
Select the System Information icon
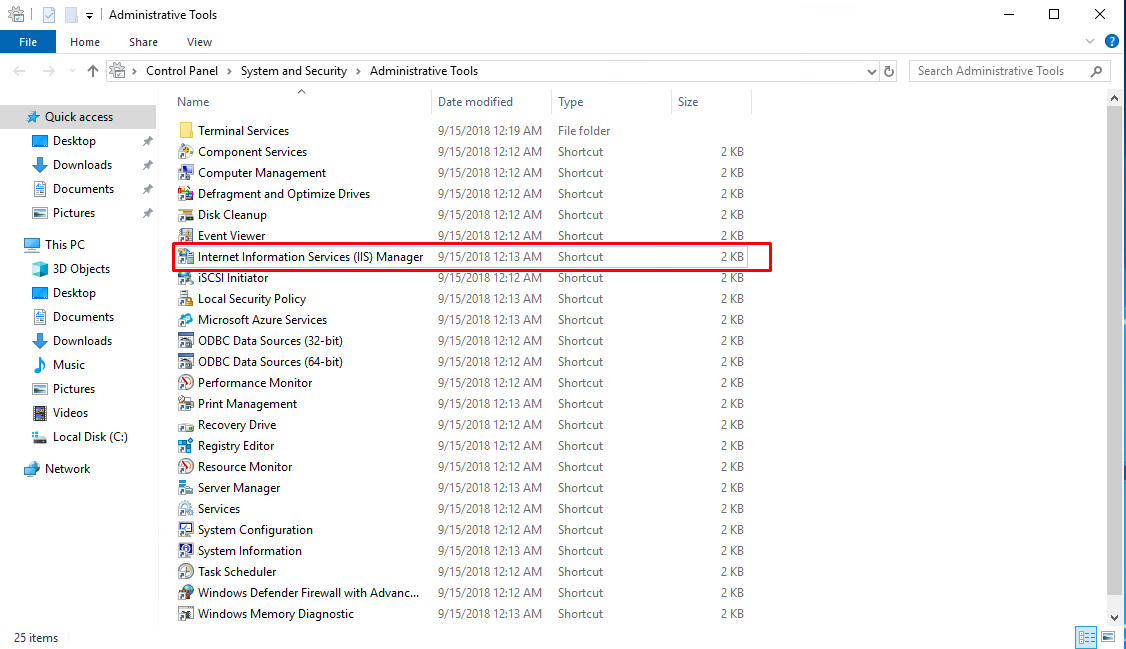click(185, 551)
